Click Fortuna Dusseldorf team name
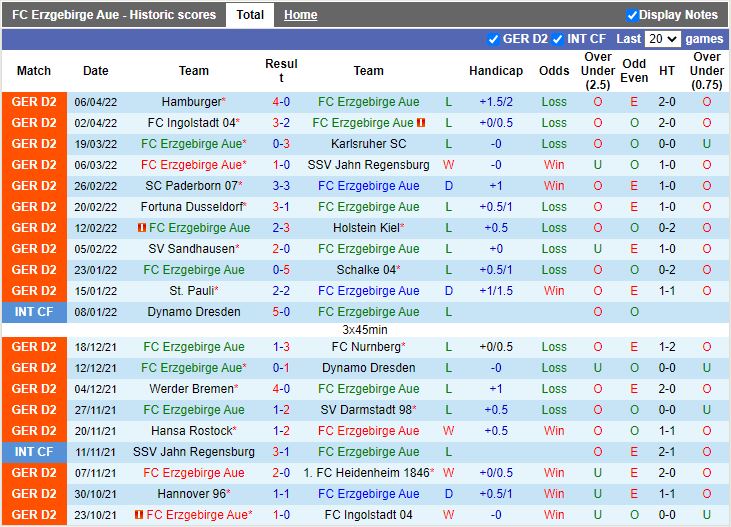The width and height of the screenshot is (731, 527). click(x=192, y=207)
